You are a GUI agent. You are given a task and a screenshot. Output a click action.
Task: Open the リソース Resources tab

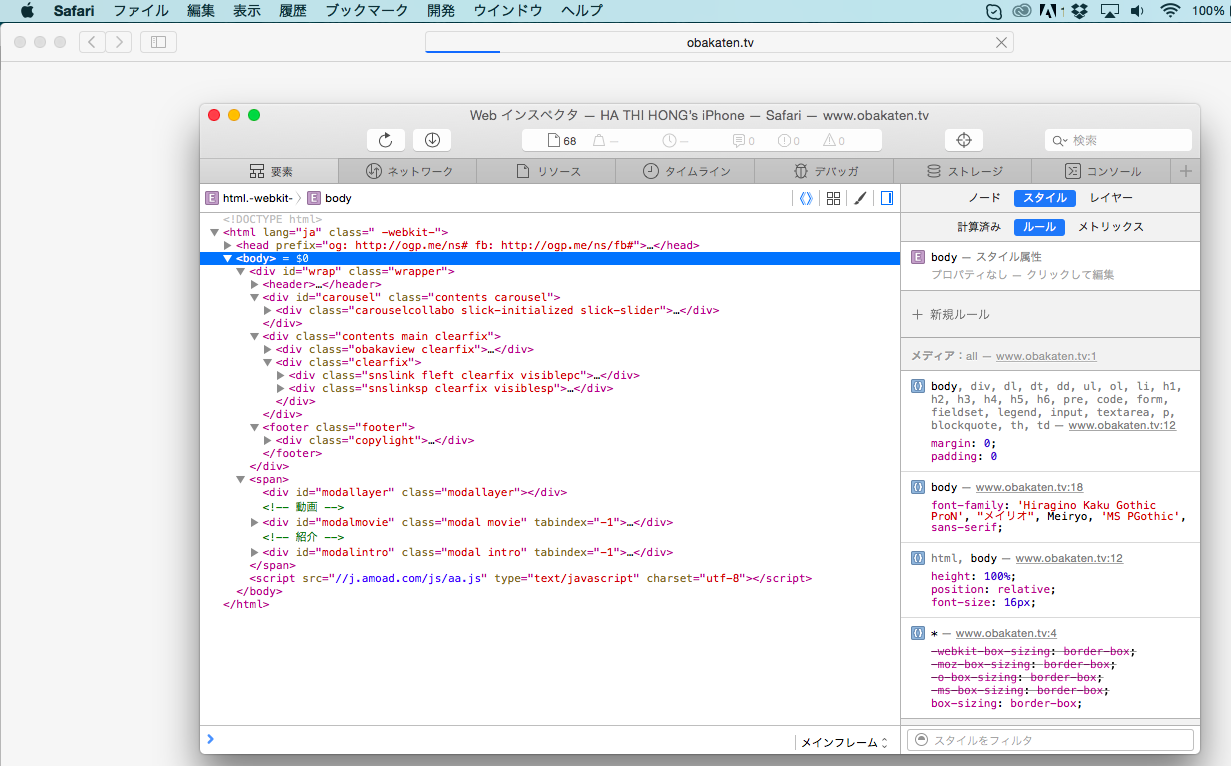pos(547,171)
